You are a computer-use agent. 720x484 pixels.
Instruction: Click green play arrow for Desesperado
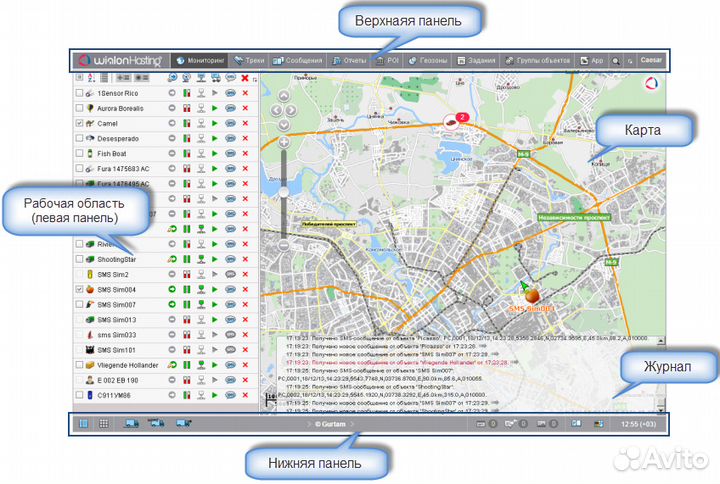coord(212,139)
